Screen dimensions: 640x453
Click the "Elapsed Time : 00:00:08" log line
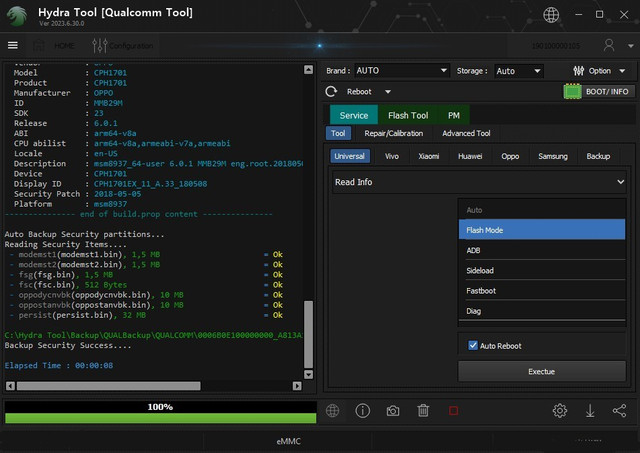(x=59, y=365)
